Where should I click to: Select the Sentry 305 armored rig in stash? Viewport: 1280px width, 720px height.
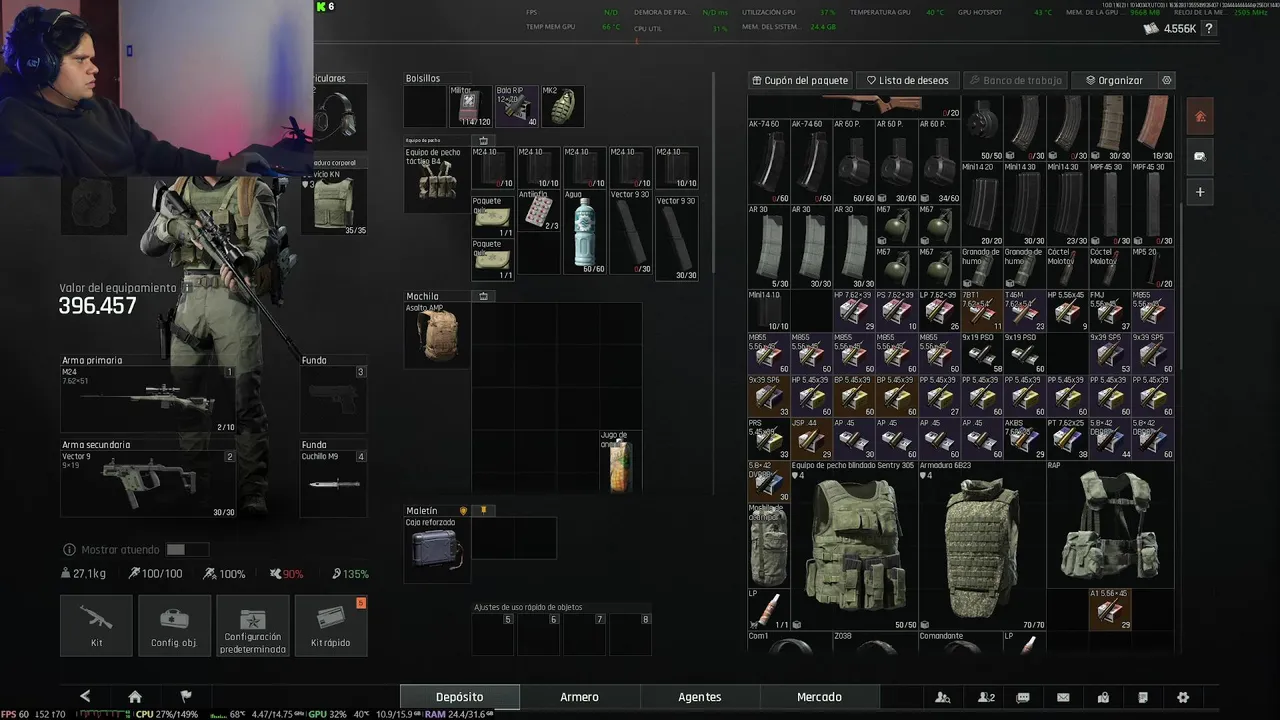[x=853, y=545]
